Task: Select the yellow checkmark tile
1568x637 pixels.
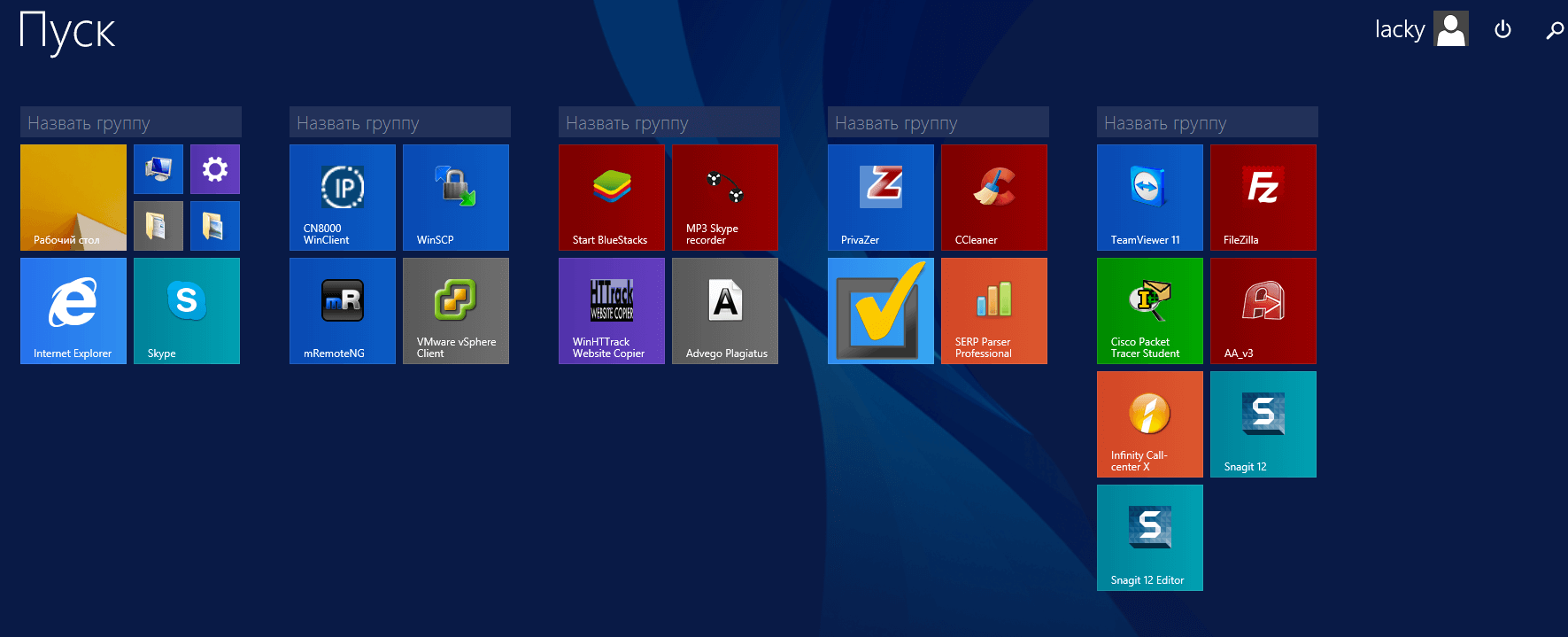Action: pos(880,311)
